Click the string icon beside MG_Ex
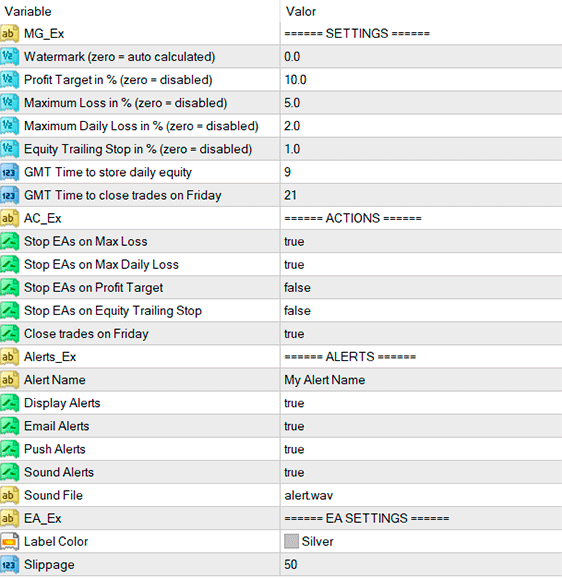 click(x=9, y=34)
